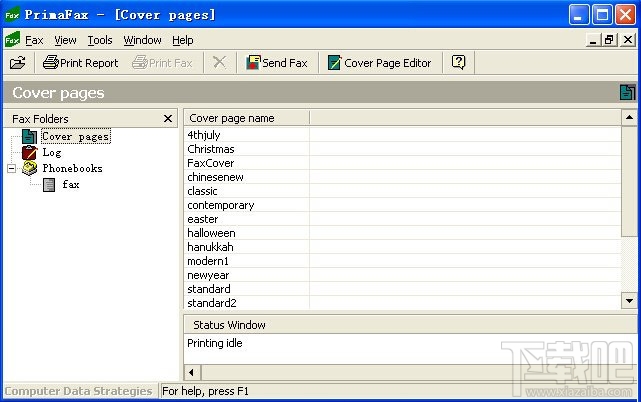
Task: Select the classic cover page
Action: click(202, 191)
